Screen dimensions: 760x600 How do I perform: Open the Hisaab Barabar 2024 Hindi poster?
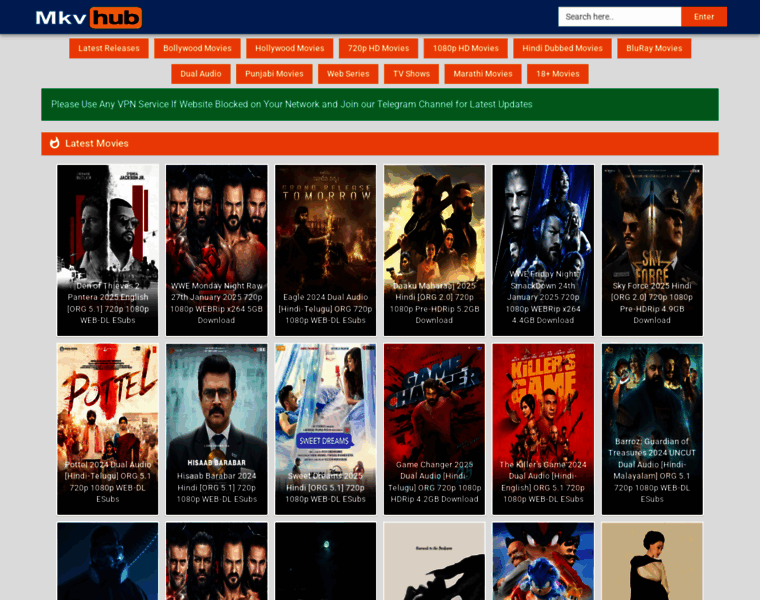[x=216, y=429]
